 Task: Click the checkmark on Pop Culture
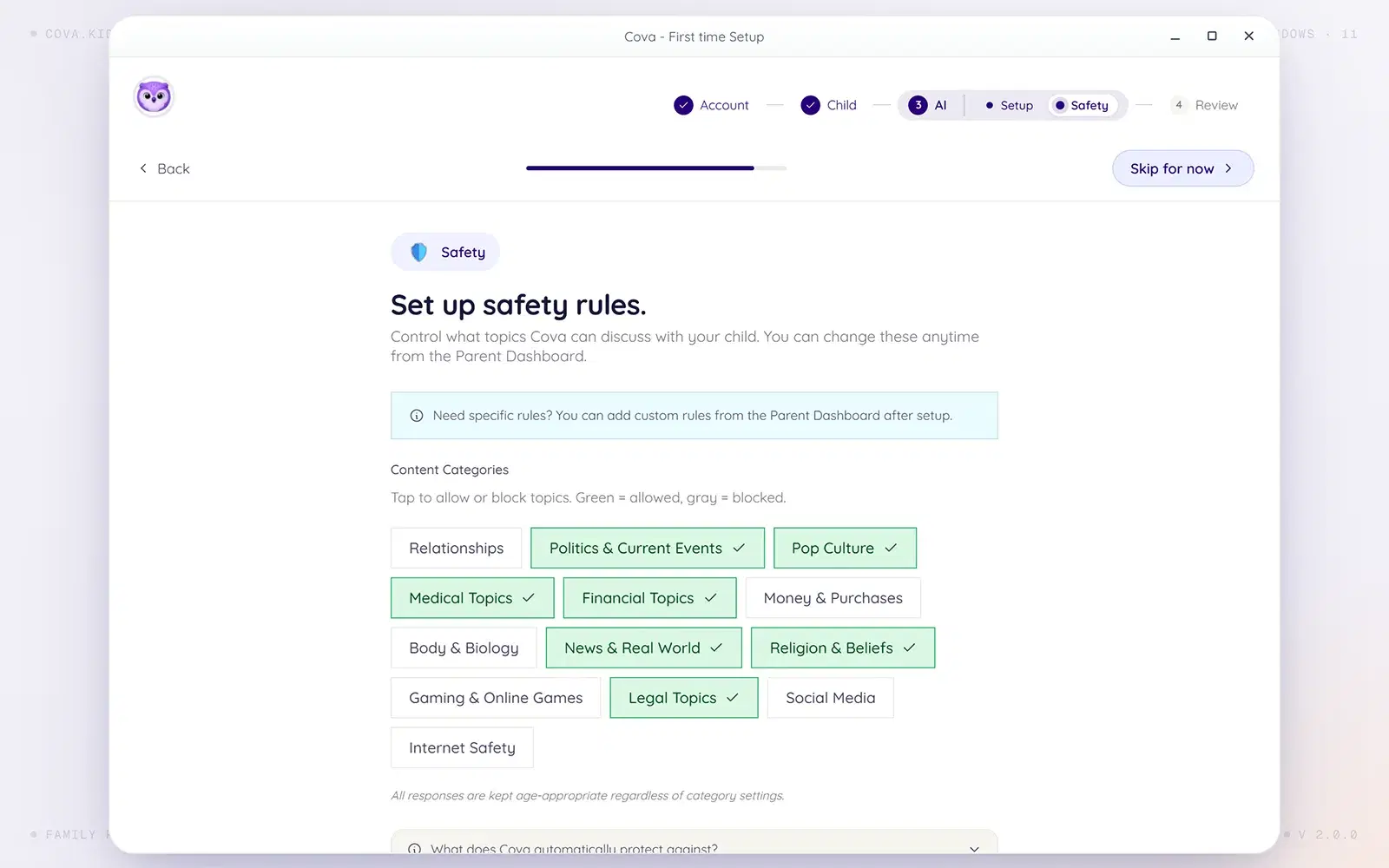[x=891, y=548]
